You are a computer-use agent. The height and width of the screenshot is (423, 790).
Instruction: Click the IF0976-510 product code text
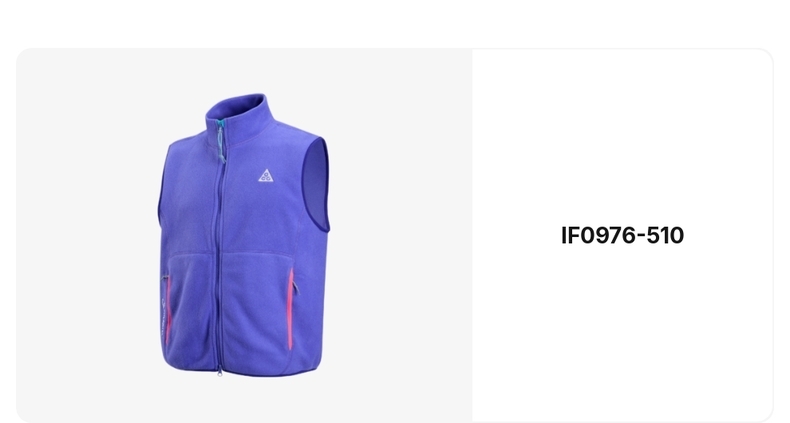622,235
